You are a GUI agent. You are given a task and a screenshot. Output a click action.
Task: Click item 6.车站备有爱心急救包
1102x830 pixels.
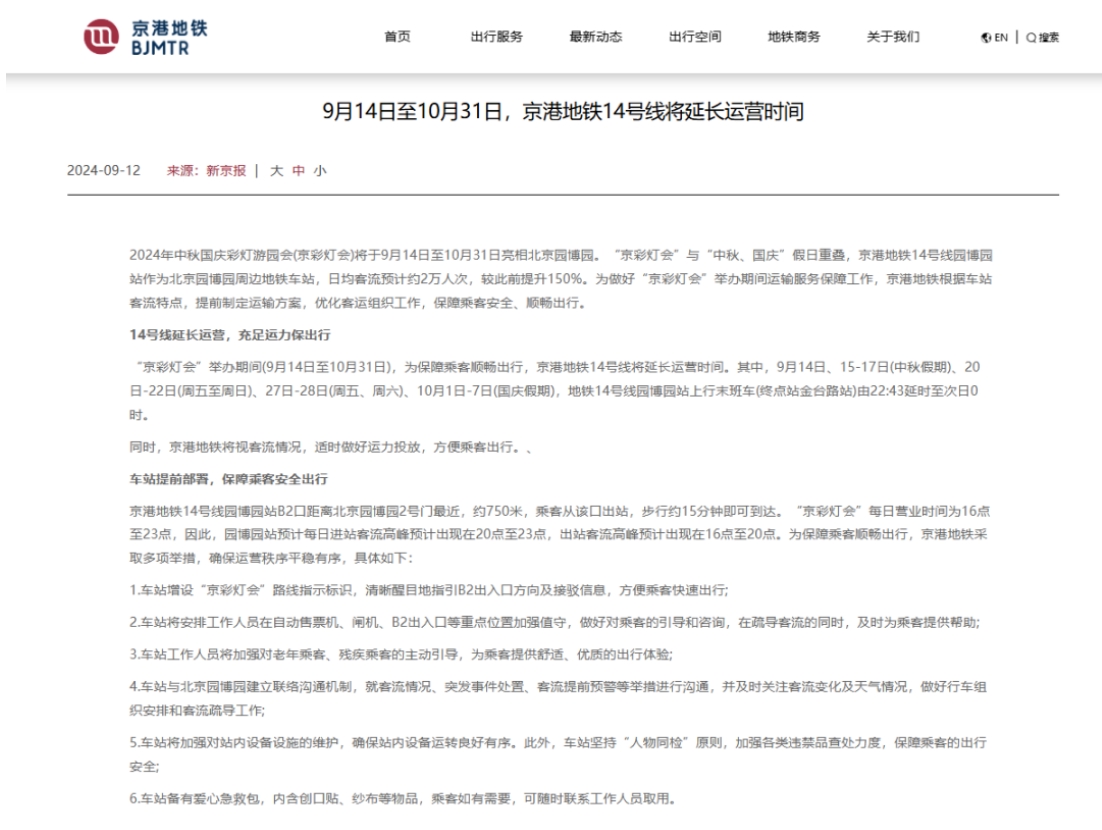[402, 798]
